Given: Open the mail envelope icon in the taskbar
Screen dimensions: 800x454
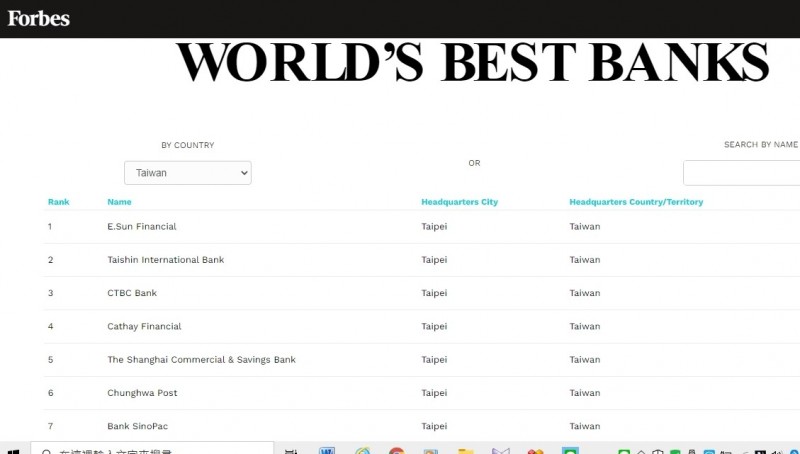Looking at the screenshot, I should click(501, 451).
